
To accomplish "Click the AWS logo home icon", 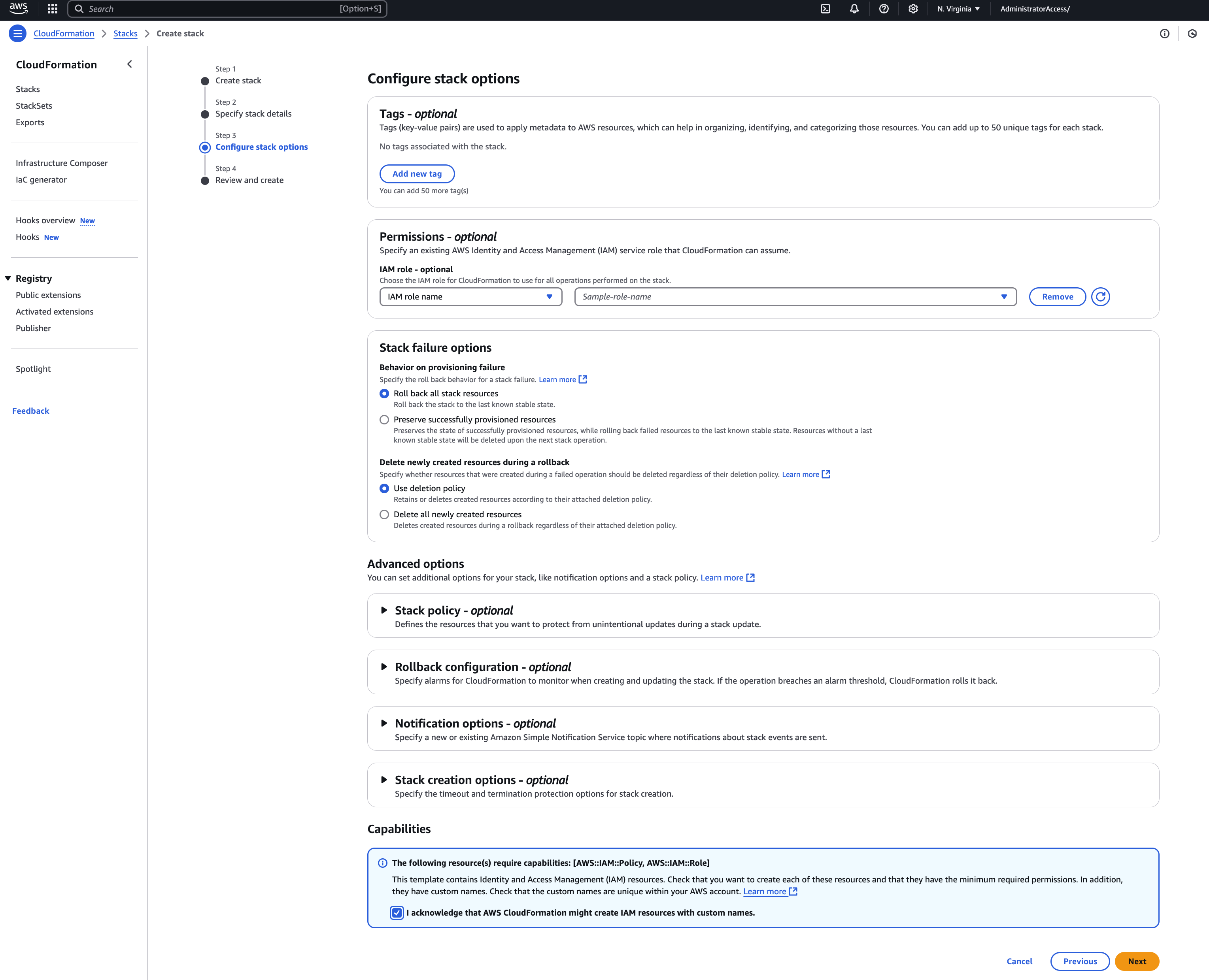I will point(19,8).
